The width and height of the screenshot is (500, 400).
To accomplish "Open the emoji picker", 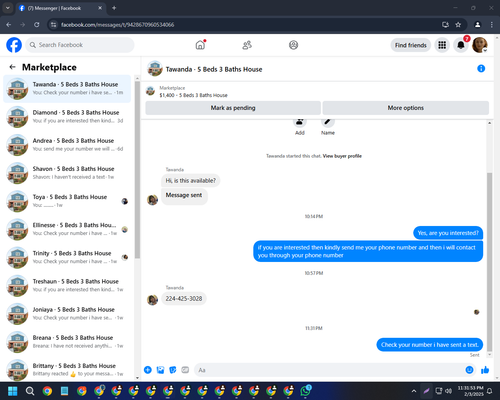I will pos(469,370).
